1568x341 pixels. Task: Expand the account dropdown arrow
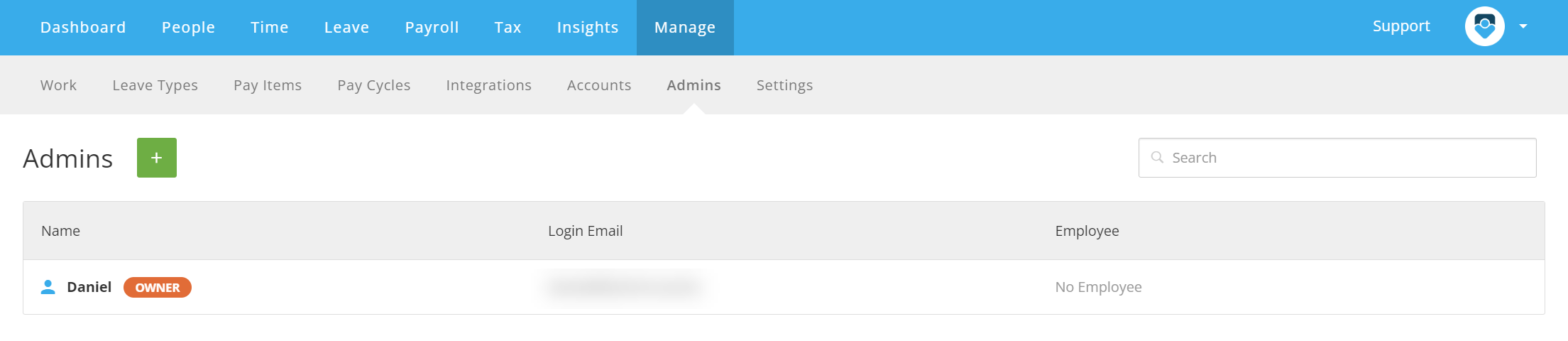point(1523,26)
